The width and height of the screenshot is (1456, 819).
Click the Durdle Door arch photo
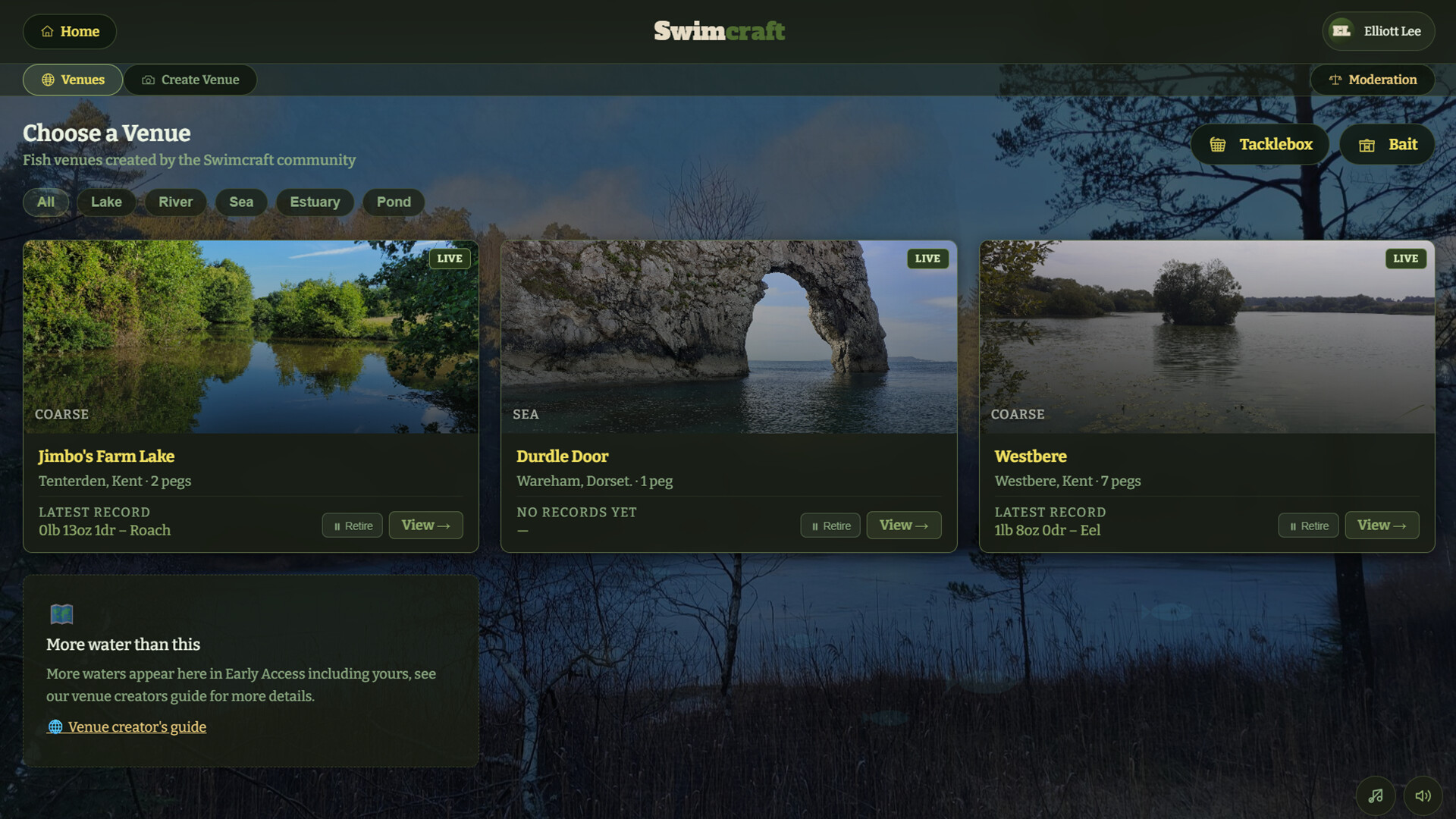(729, 337)
